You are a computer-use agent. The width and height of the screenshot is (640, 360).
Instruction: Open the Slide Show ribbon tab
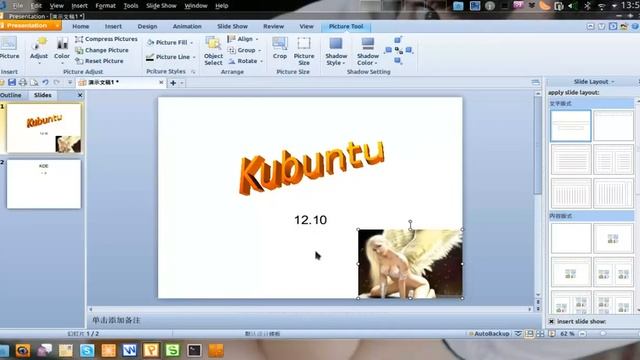pyautogui.click(x=232, y=26)
